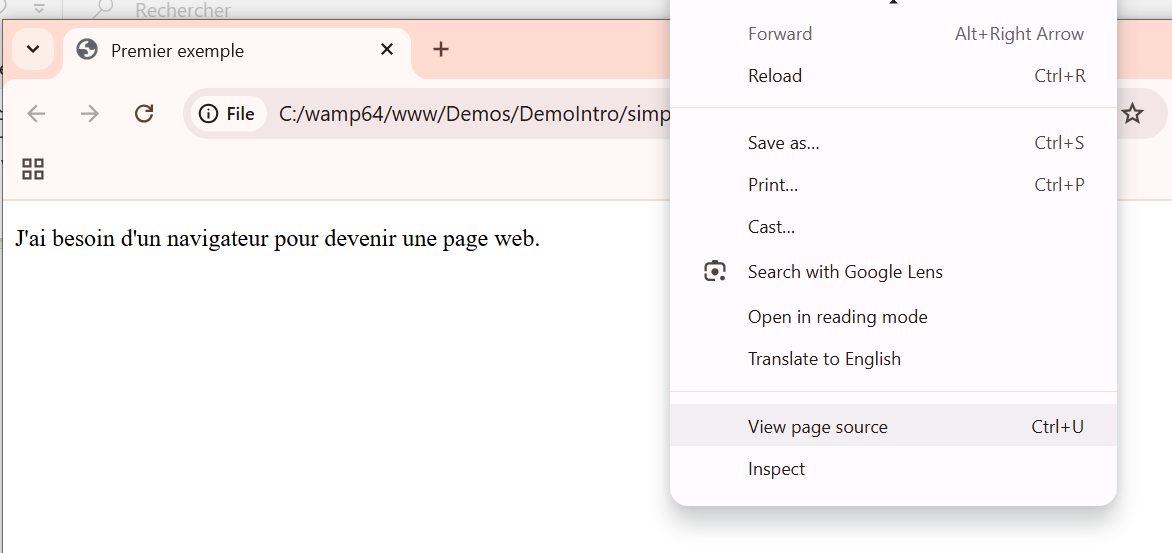
Task: View site information via File chip
Action: (228, 114)
